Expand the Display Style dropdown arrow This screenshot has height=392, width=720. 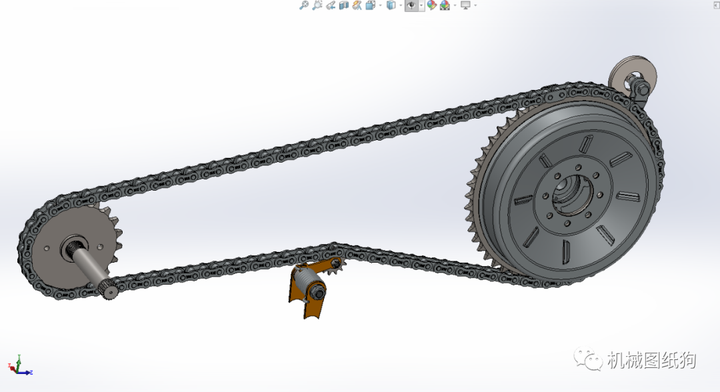401,5
